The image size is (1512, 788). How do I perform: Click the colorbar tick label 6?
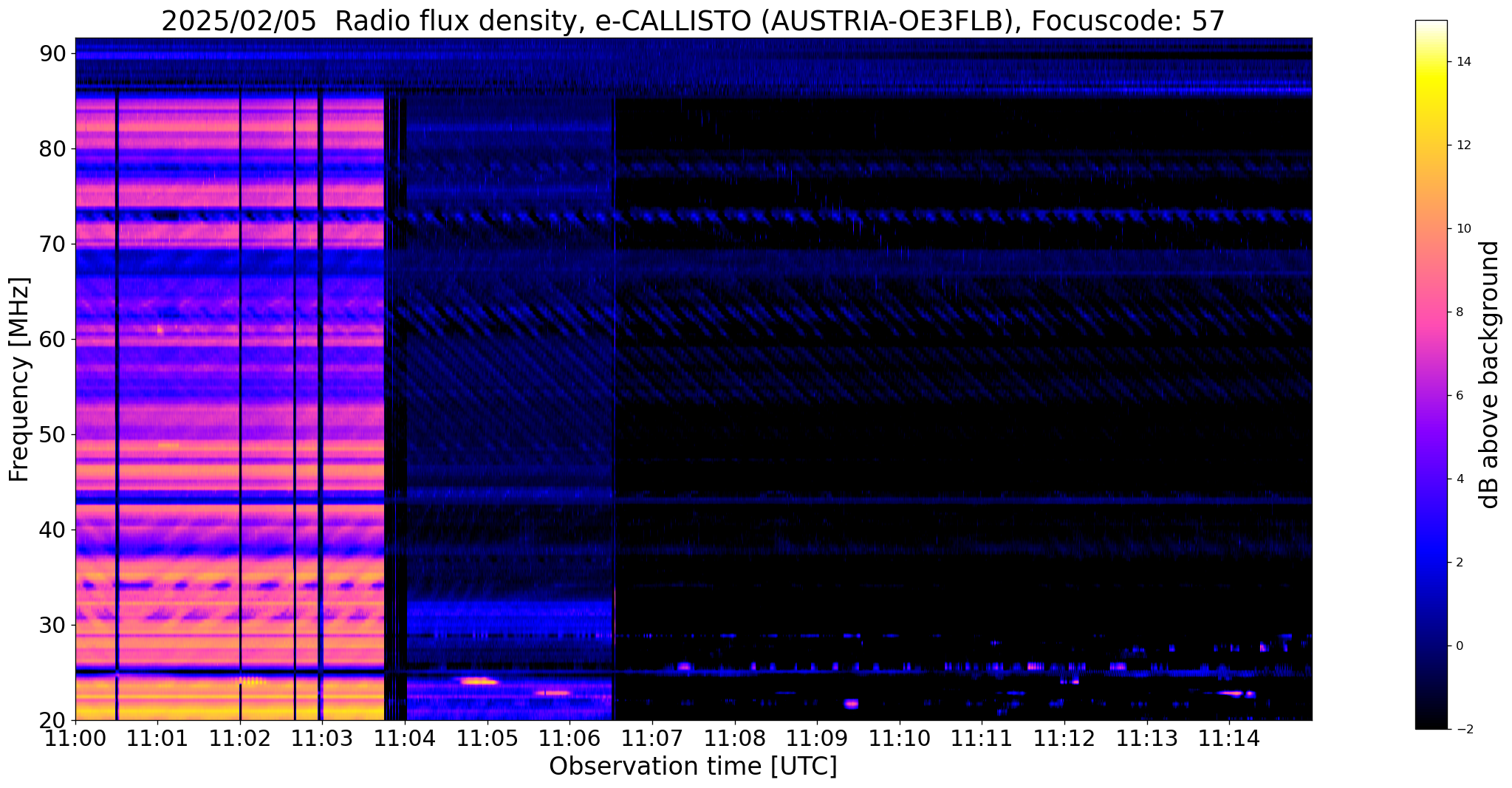click(1458, 396)
